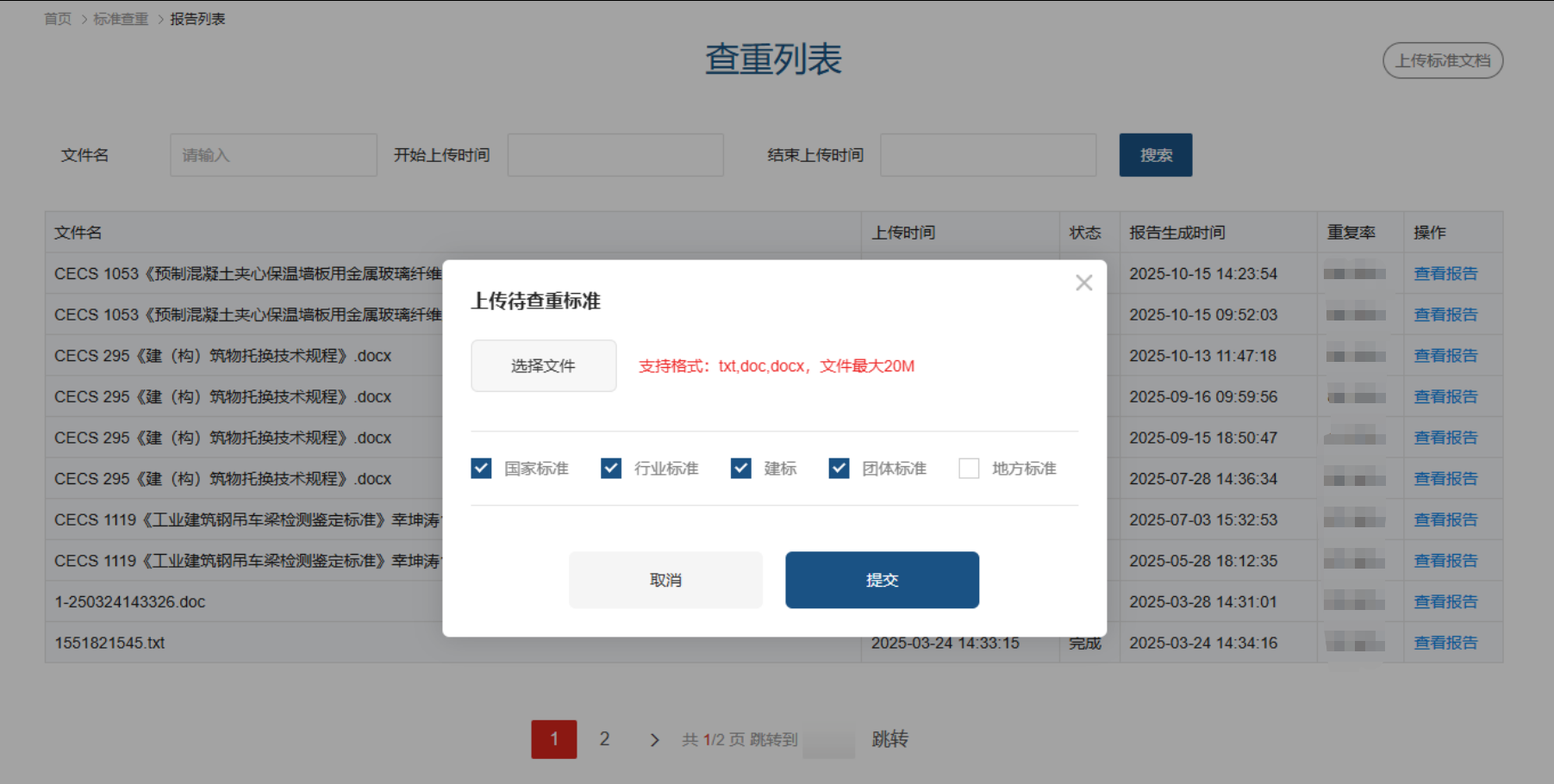The image size is (1554, 784).
Task: Cancel the upload with 取消 button
Action: (x=665, y=580)
